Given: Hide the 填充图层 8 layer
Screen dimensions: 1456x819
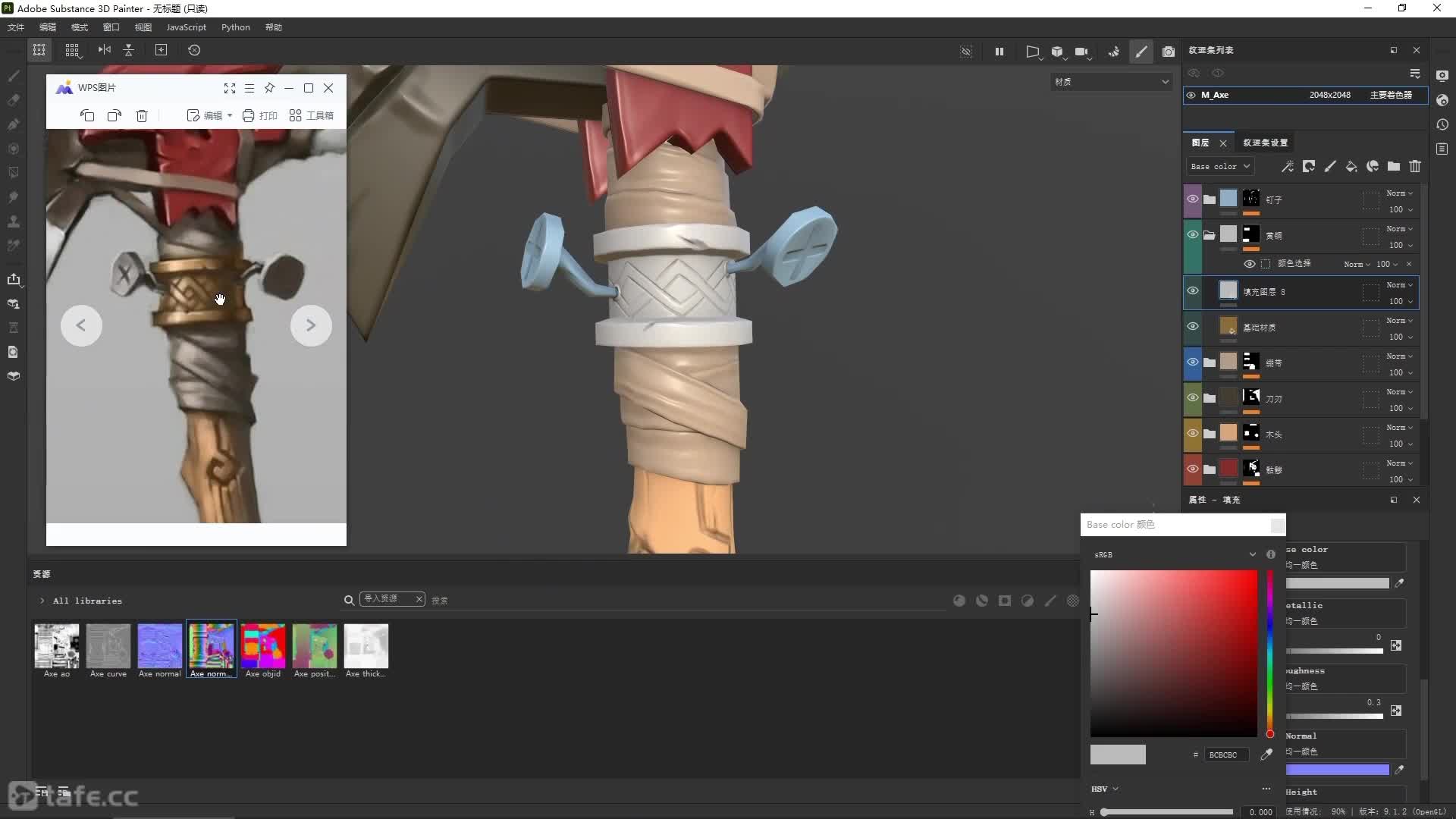Looking at the screenshot, I should [x=1193, y=291].
